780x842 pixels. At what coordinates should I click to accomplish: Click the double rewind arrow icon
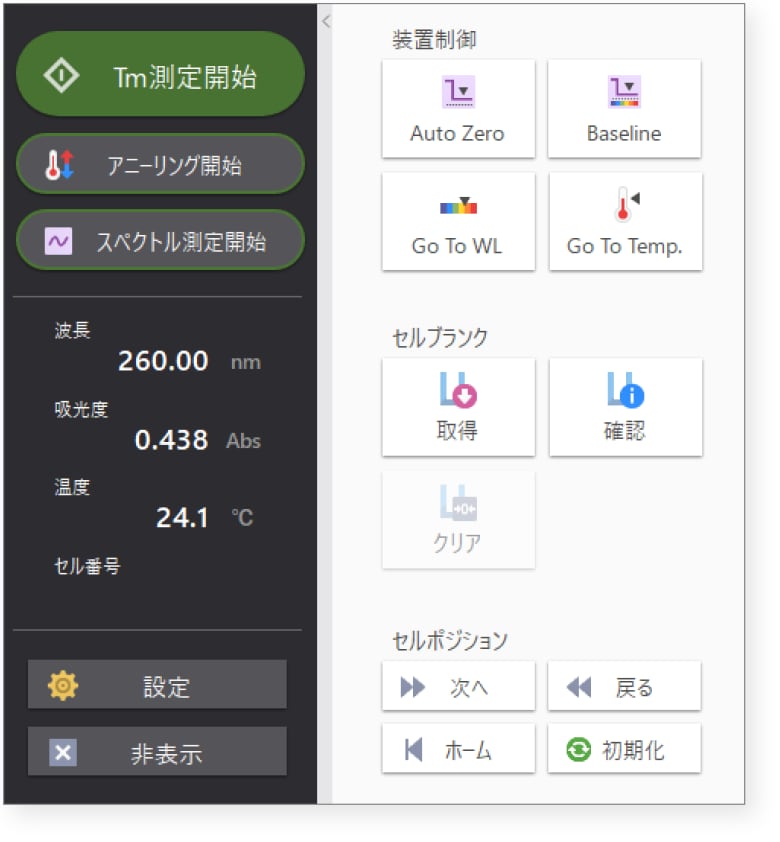click(579, 687)
